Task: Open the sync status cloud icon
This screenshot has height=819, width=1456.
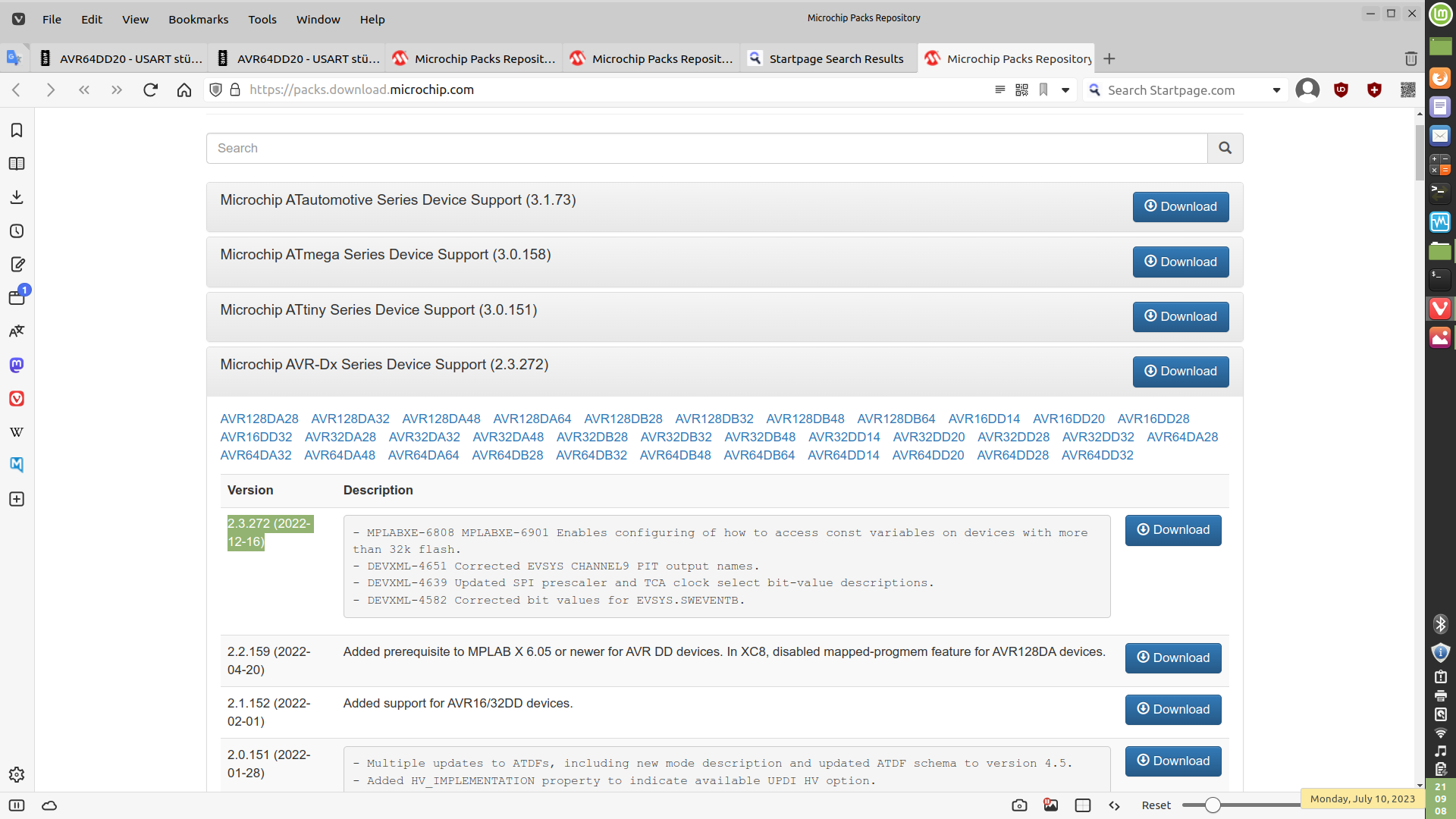Action: pos(49,805)
